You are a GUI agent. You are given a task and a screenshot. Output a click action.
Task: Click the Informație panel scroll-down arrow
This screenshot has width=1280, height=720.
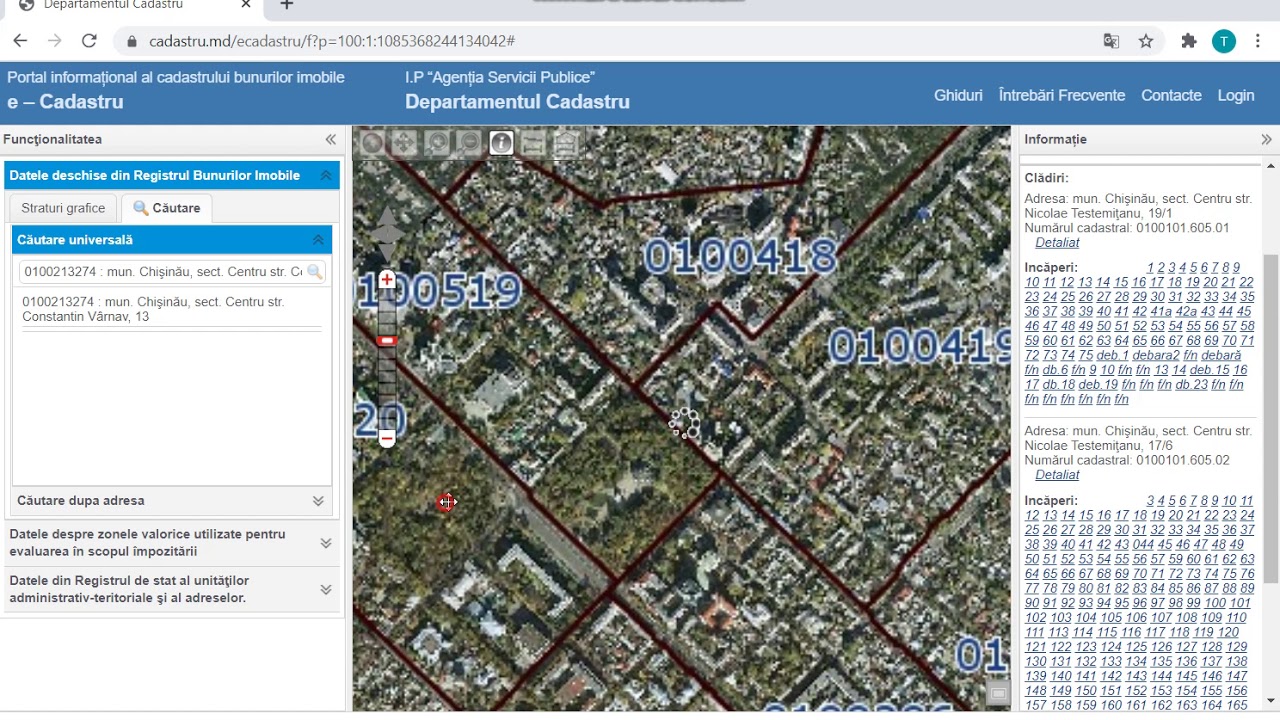[1271, 700]
